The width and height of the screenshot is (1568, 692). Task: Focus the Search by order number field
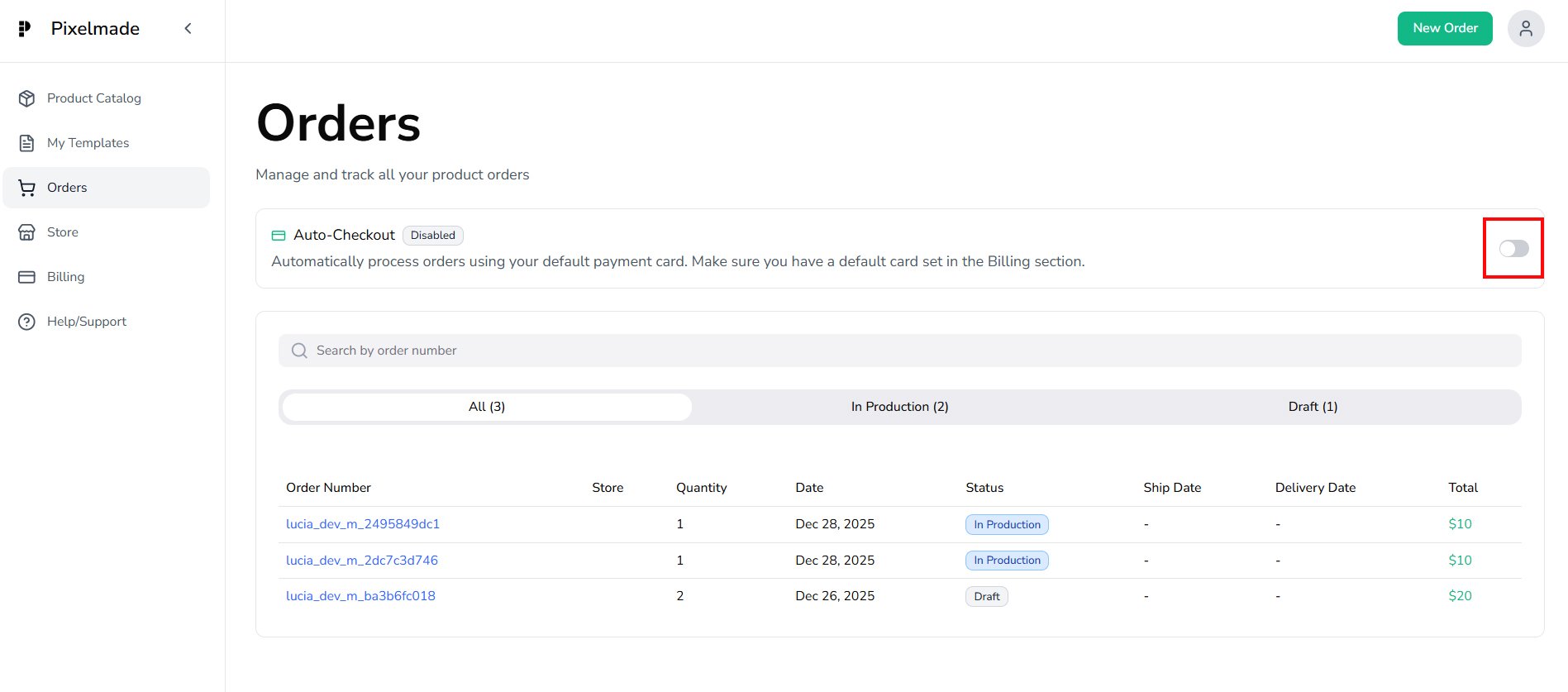[899, 351]
